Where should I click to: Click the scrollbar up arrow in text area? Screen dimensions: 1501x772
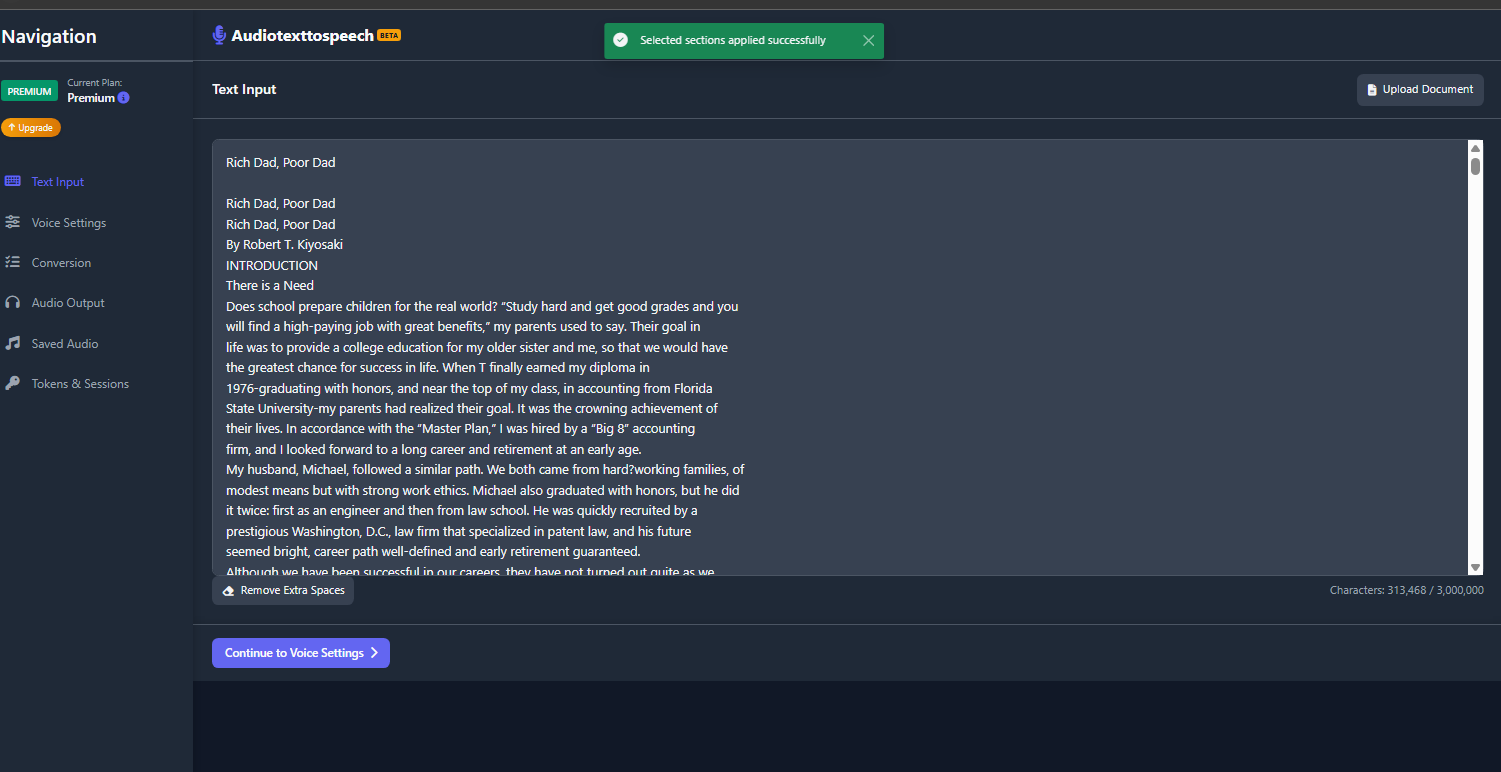1475,148
